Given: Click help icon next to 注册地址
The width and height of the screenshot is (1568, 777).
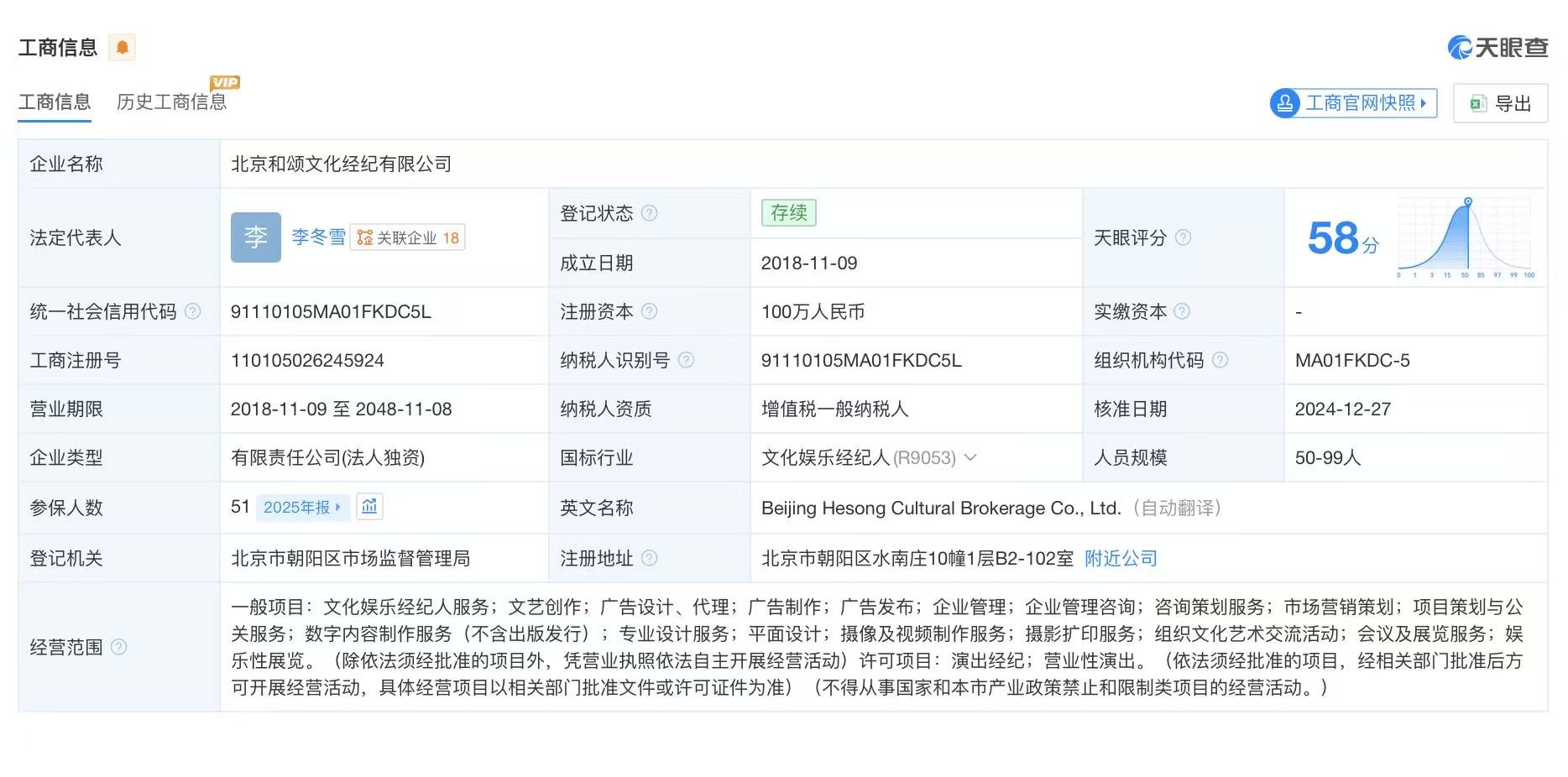Looking at the screenshot, I should click(650, 558).
